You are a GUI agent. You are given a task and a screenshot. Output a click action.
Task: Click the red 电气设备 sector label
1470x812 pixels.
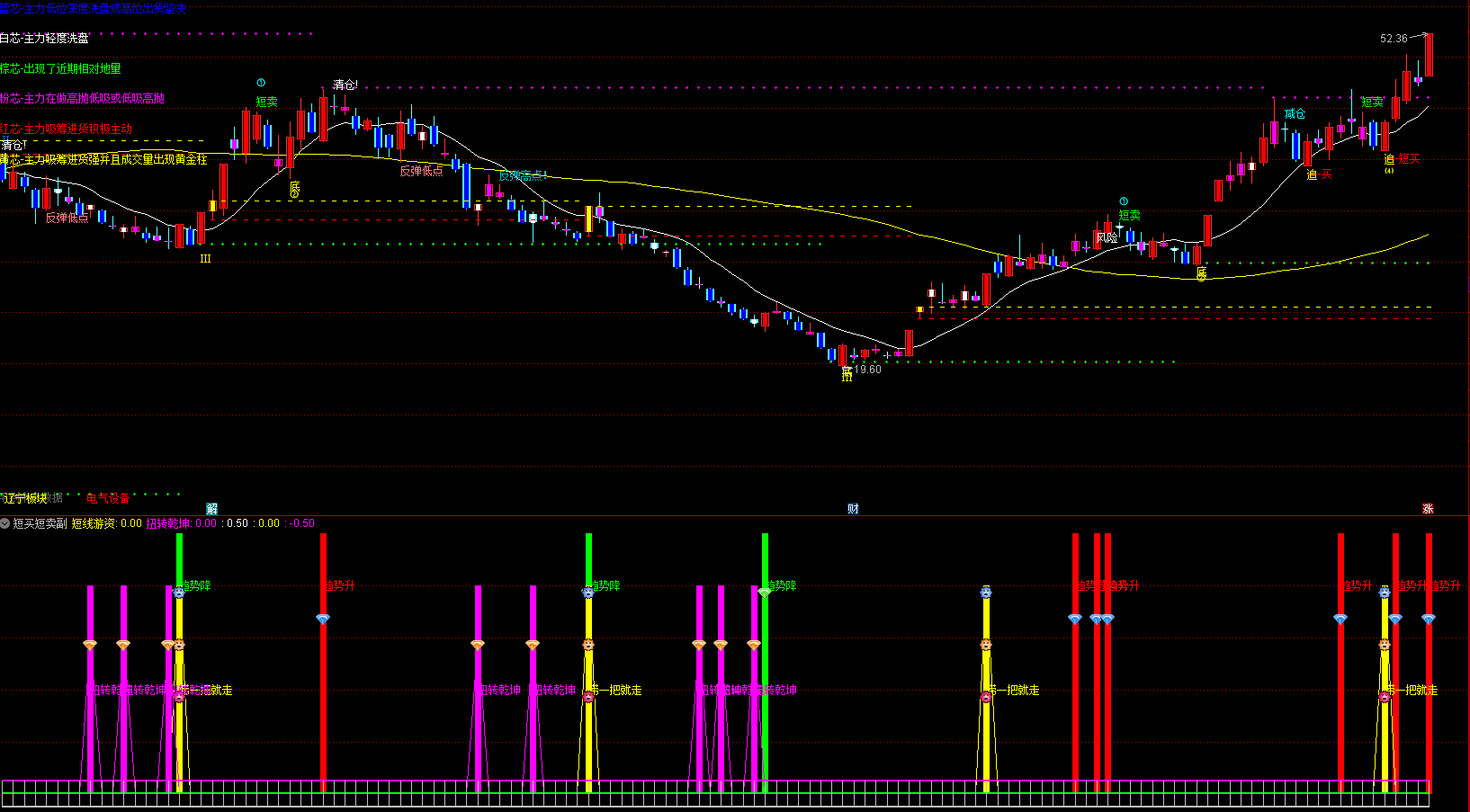(108, 498)
